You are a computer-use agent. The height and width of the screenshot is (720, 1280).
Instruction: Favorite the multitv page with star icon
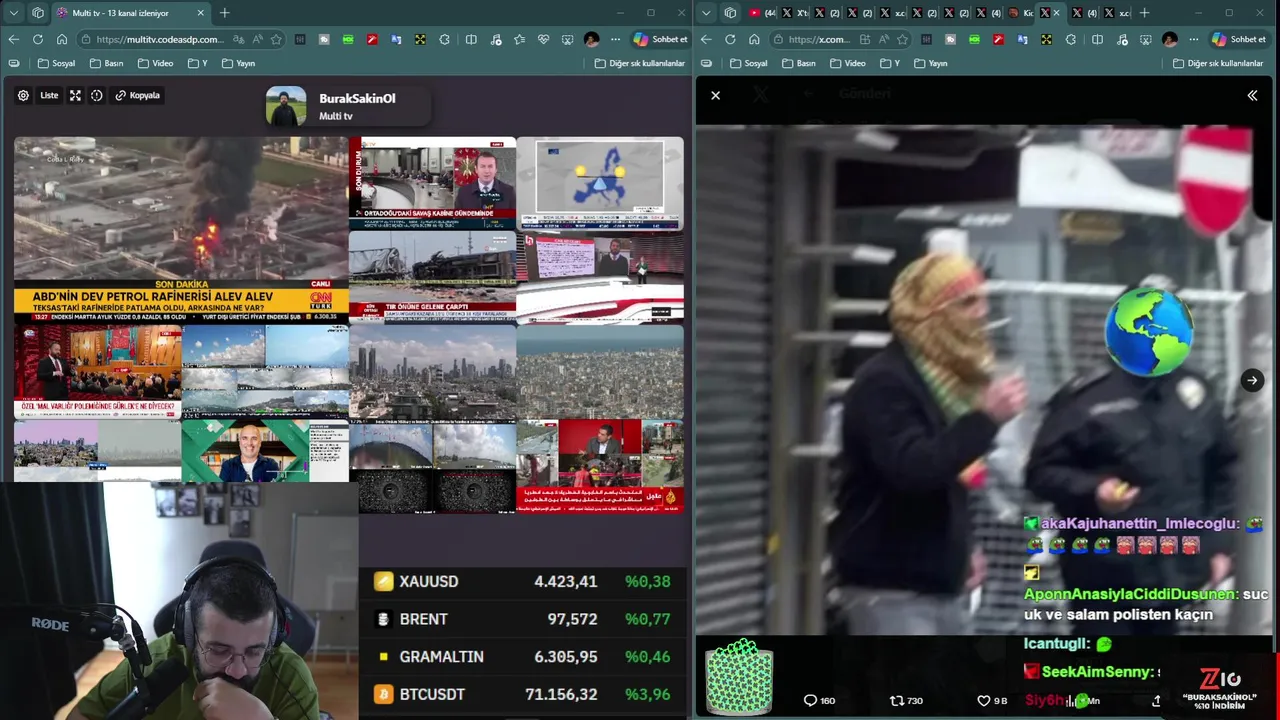[x=276, y=39]
